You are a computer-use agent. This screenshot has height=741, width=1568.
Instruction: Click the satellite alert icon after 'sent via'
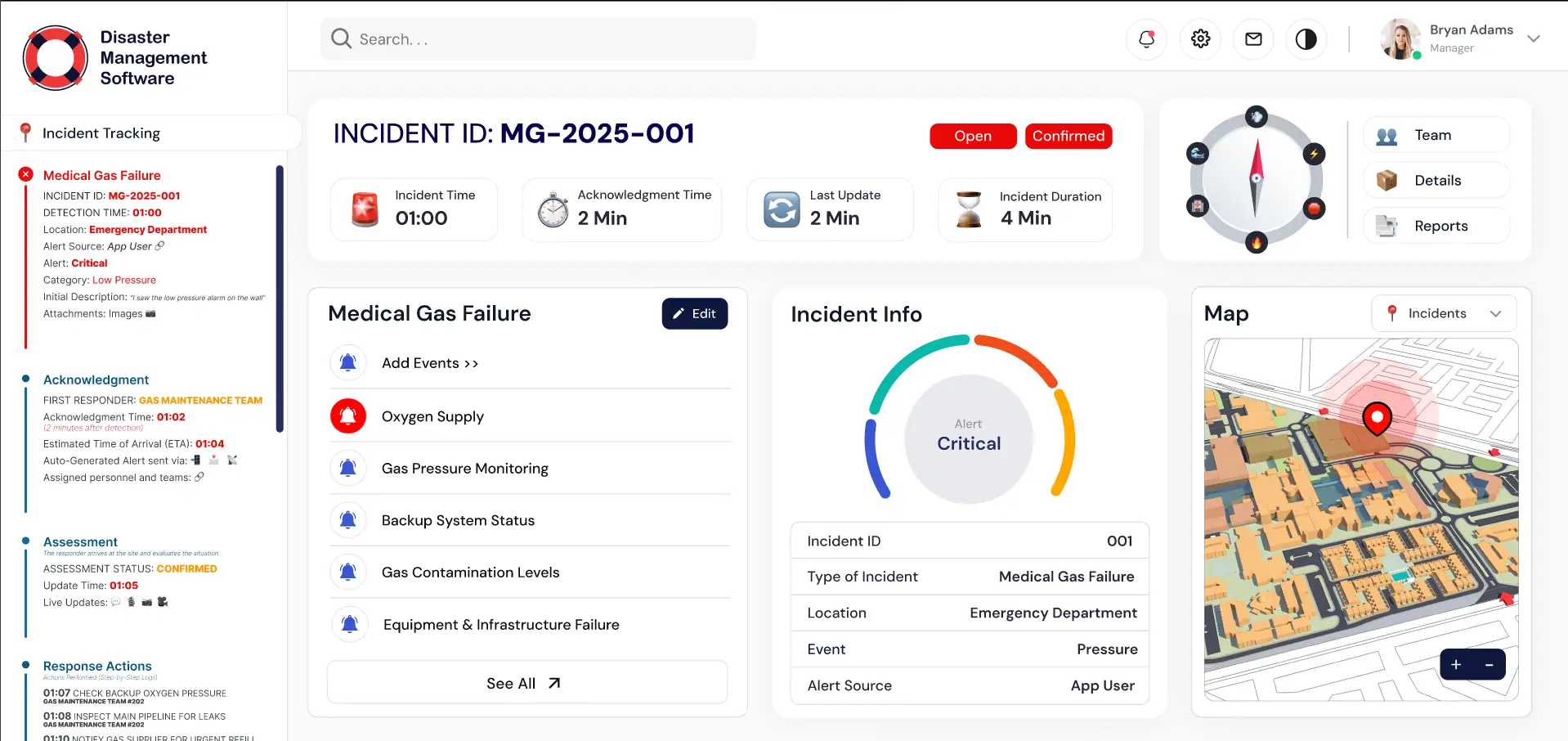click(232, 460)
